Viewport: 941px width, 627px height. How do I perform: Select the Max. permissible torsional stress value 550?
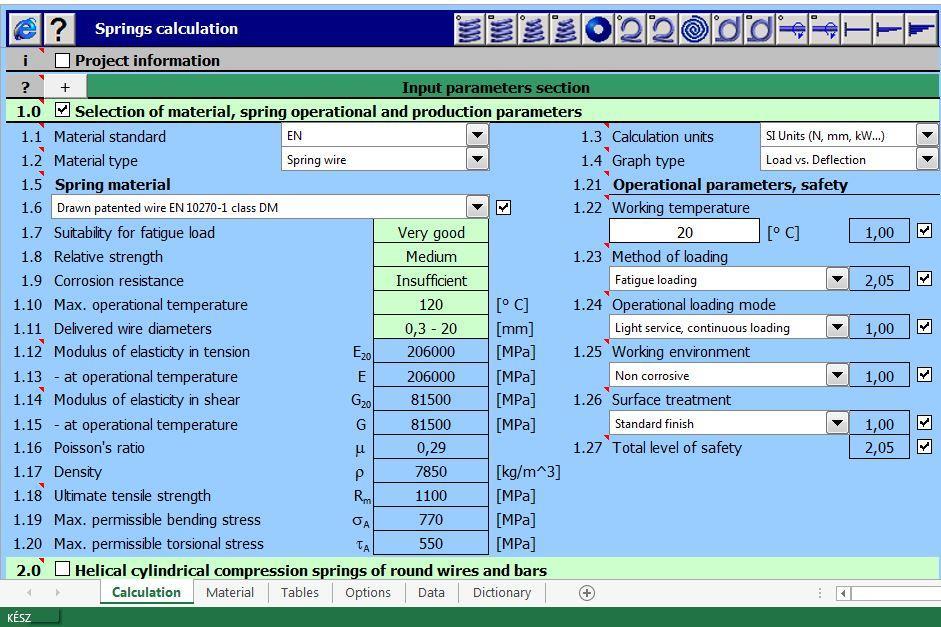click(x=431, y=544)
